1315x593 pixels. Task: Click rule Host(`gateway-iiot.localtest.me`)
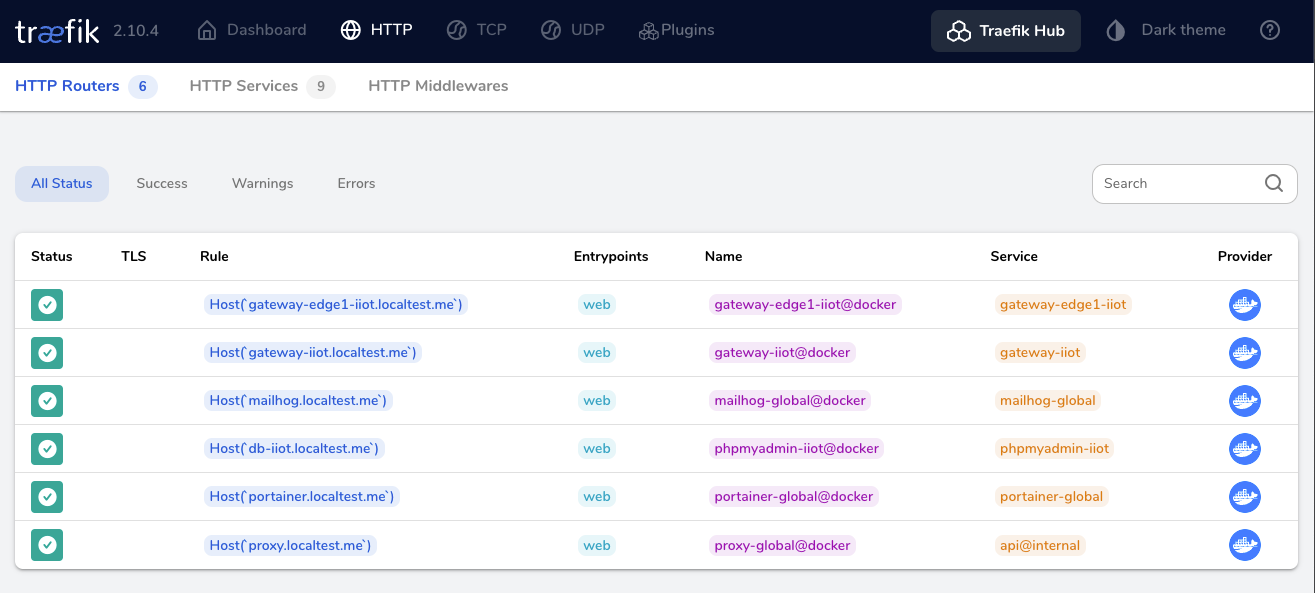(x=313, y=352)
